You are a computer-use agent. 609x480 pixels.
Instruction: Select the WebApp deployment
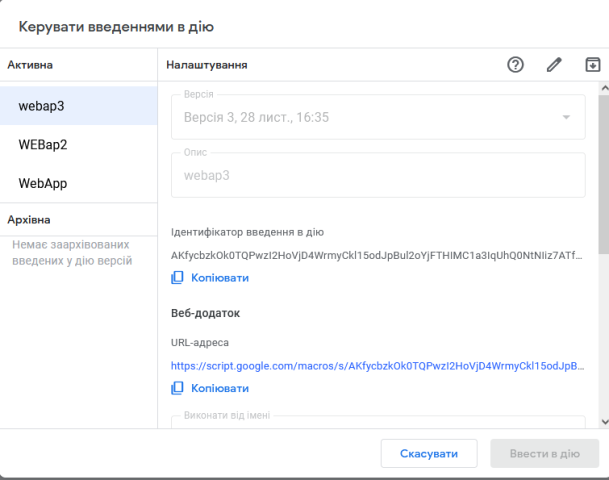79,184
